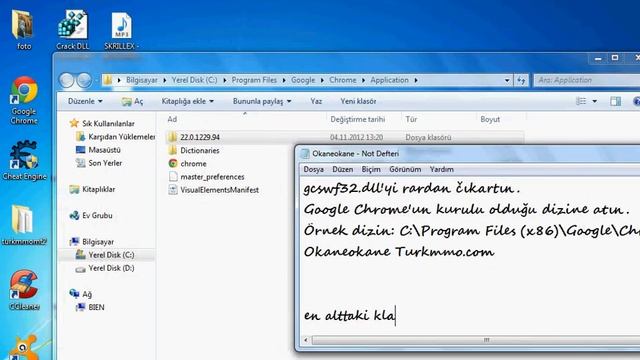This screenshot has width=640, height=360.
Task: Minimize the Explorer window
Action: (x=598, y=58)
